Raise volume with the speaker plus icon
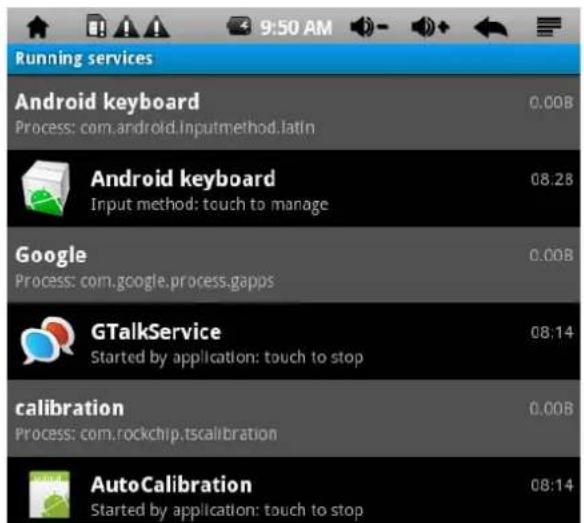Image resolution: width=584 pixels, height=523 pixels. [431, 27]
